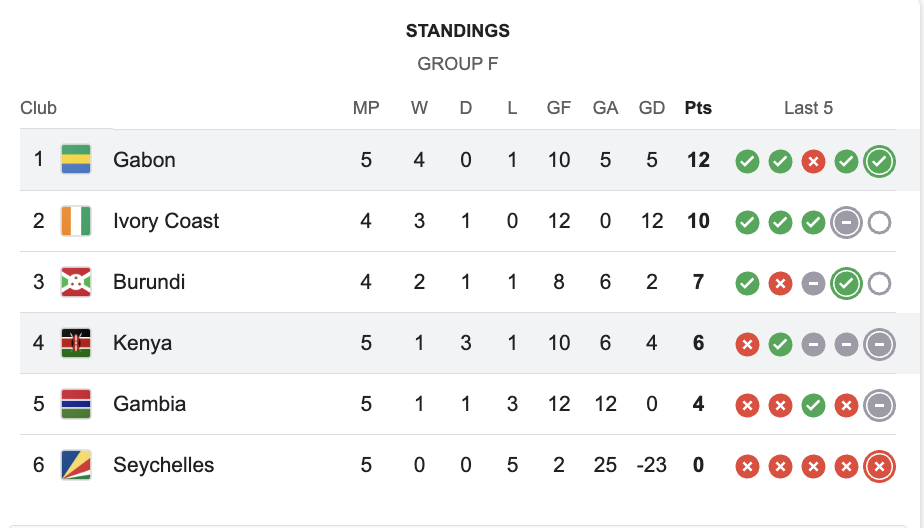924x528 pixels.
Task: Click the Kenya flag icon
Action: pos(76,343)
